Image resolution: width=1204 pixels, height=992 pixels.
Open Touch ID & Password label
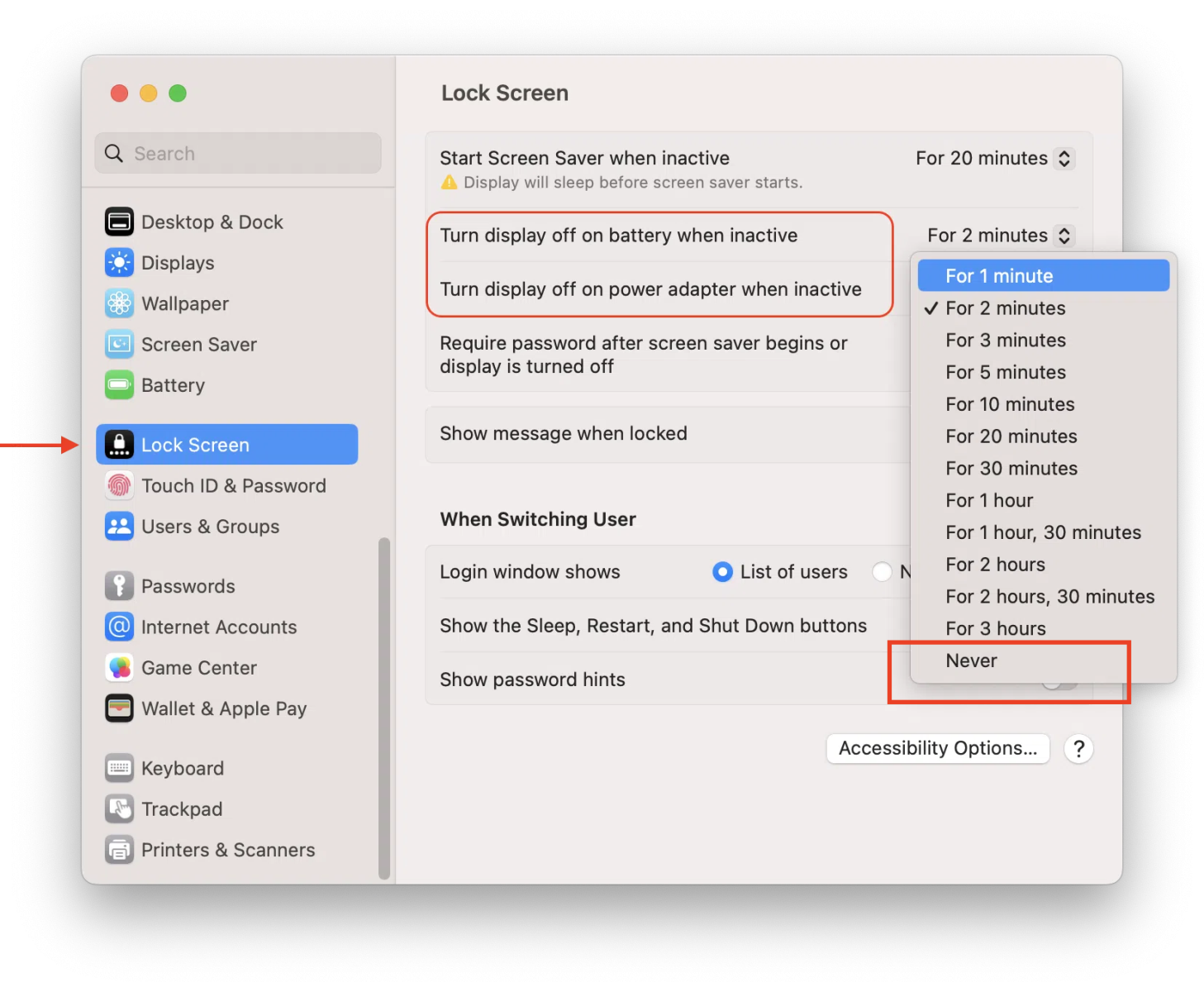pos(234,485)
